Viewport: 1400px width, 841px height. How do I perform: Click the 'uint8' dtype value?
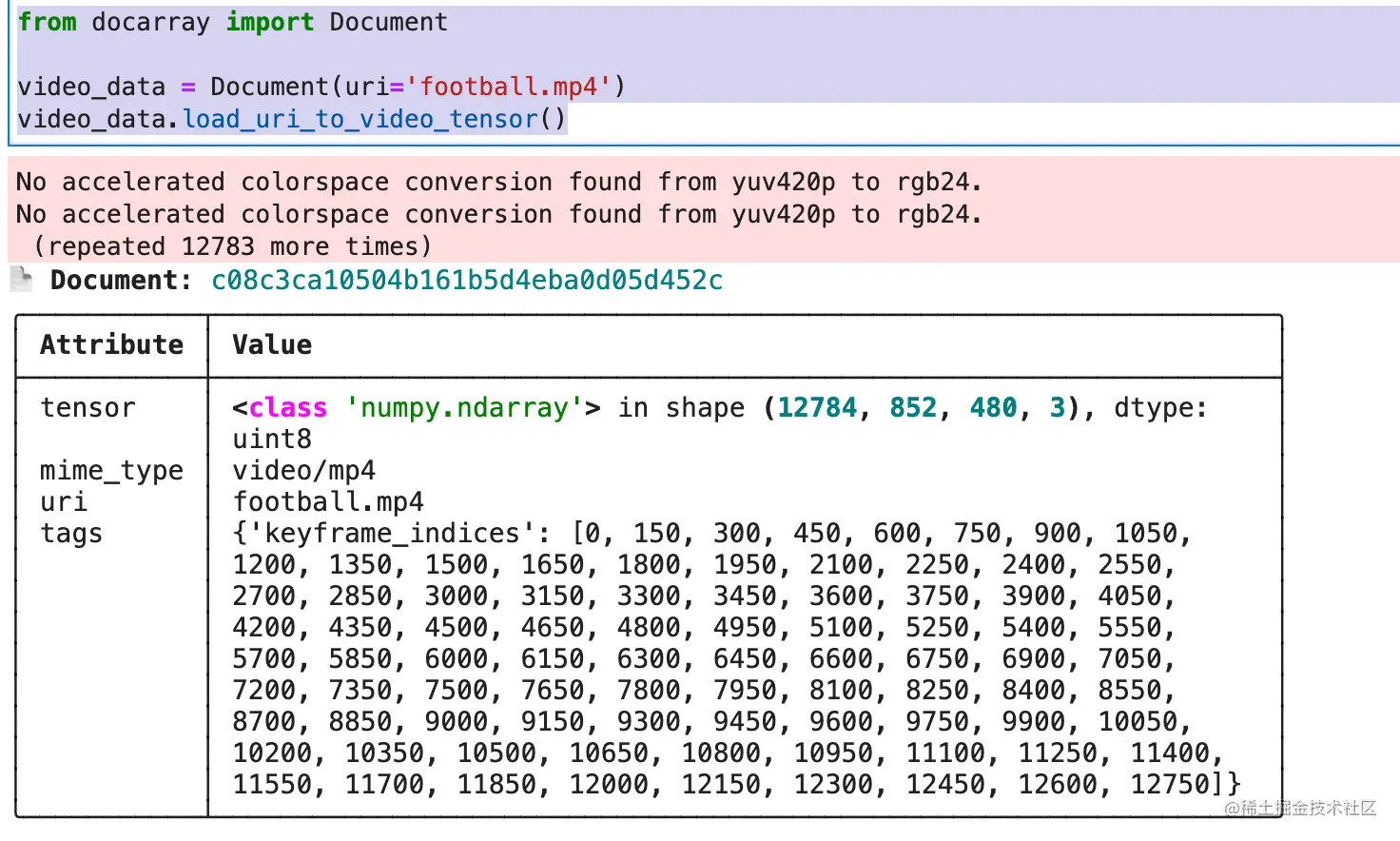pos(272,439)
